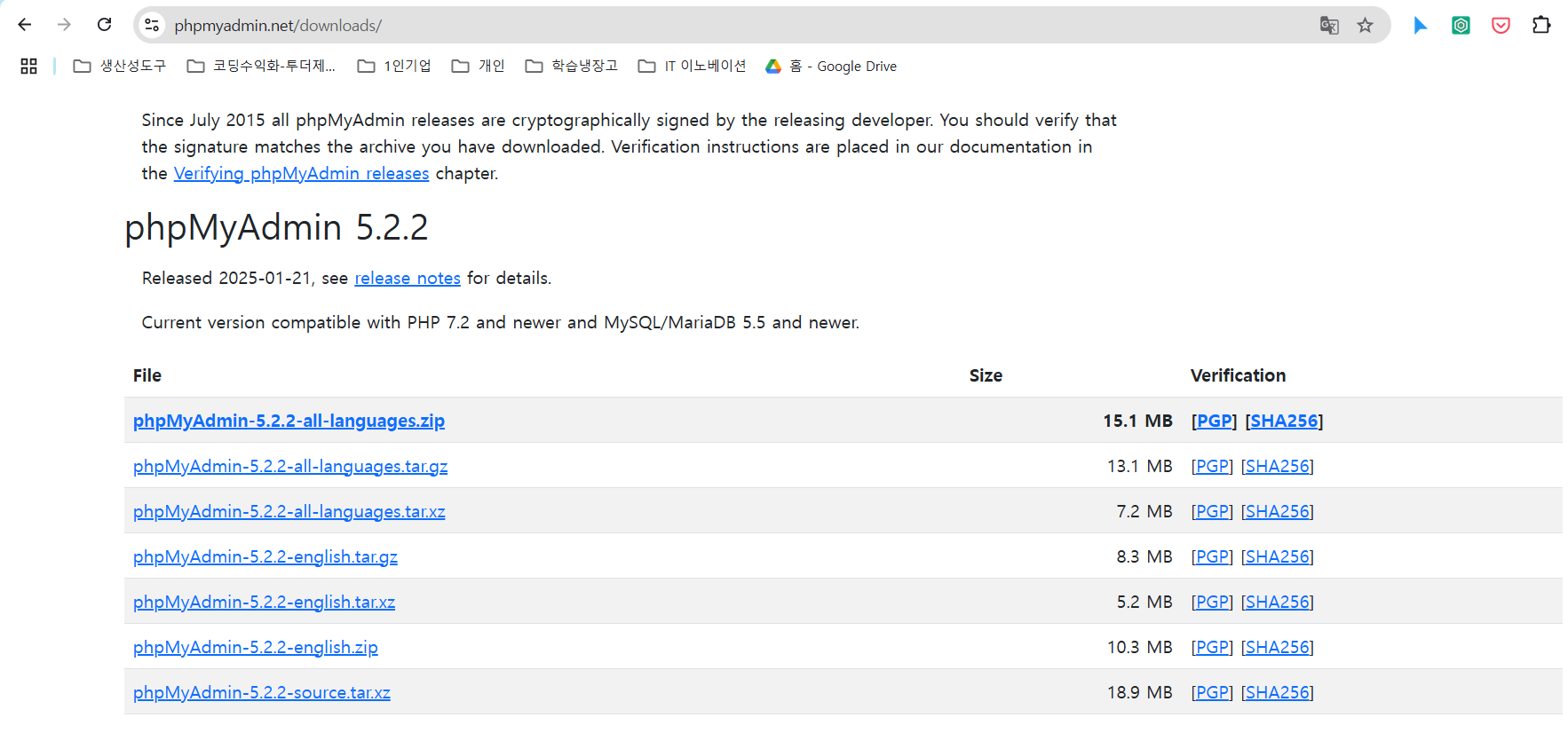
Task: Open PGP signature for source.tar.xz
Action: point(1212,692)
